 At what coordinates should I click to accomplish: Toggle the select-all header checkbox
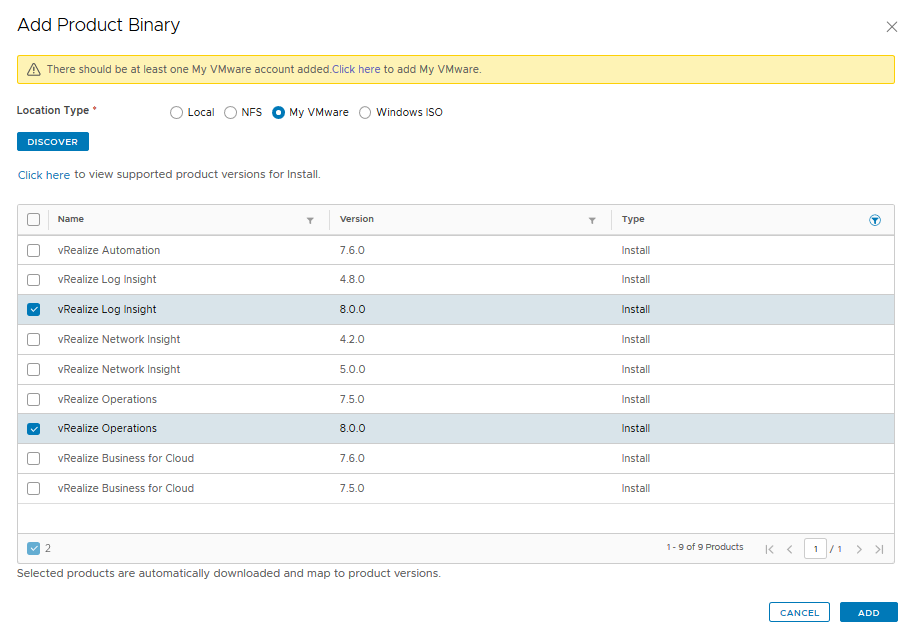click(34, 220)
